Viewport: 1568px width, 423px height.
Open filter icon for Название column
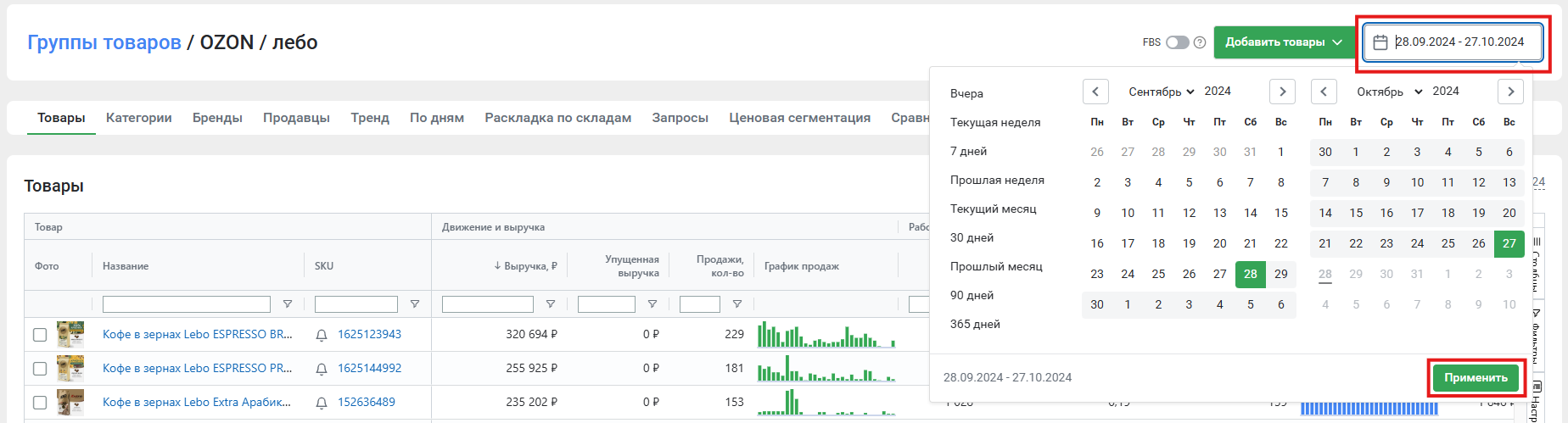287,304
